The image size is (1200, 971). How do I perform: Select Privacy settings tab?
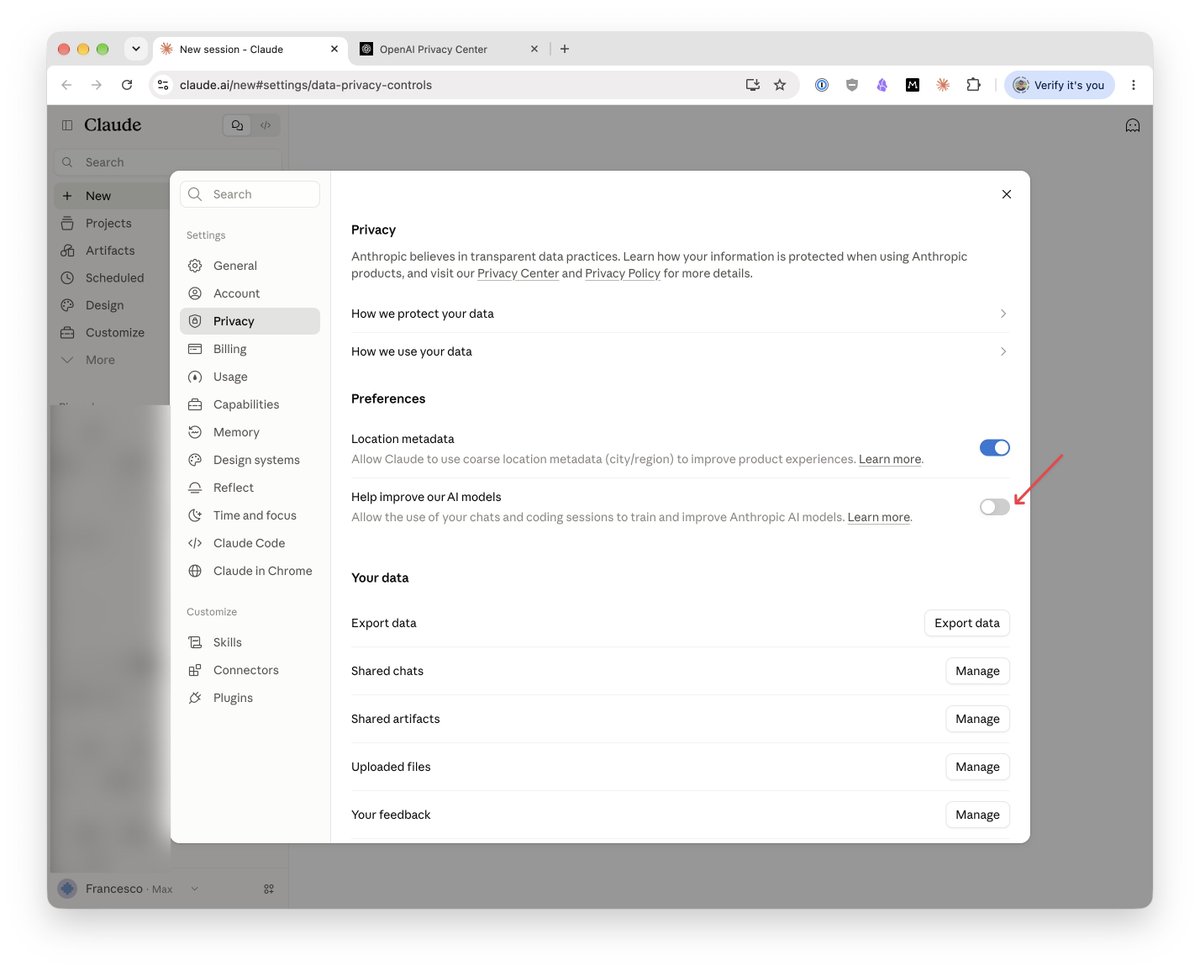[x=250, y=321]
